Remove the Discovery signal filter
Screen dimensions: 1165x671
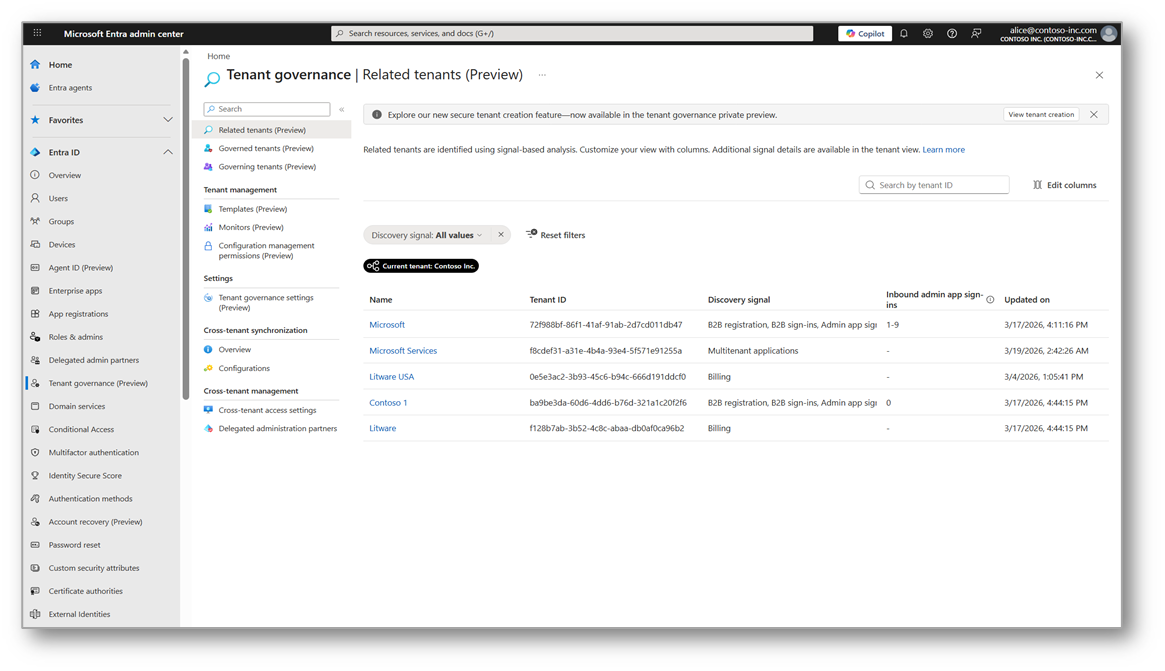[x=501, y=235]
